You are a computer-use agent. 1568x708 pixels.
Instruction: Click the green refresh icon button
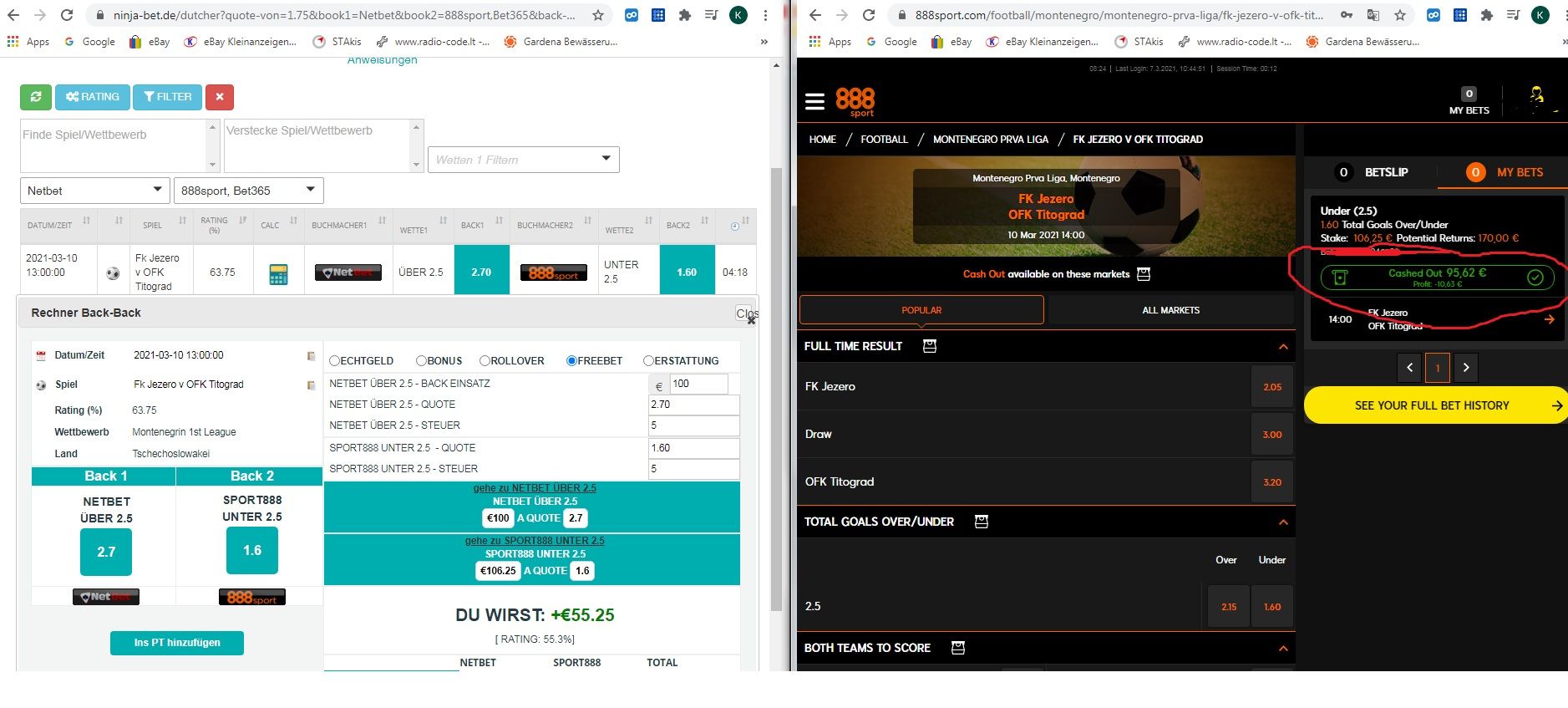(36, 97)
